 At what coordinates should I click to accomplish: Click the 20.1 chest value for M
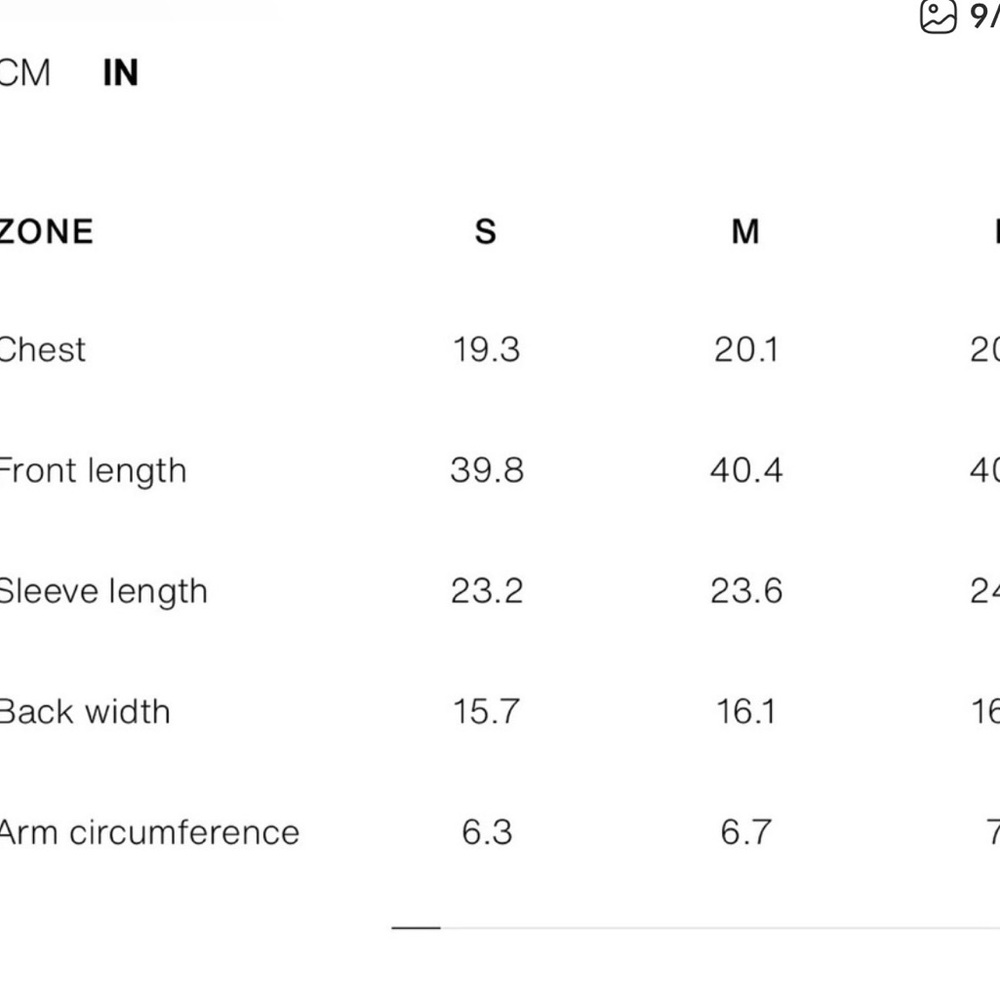(746, 350)
